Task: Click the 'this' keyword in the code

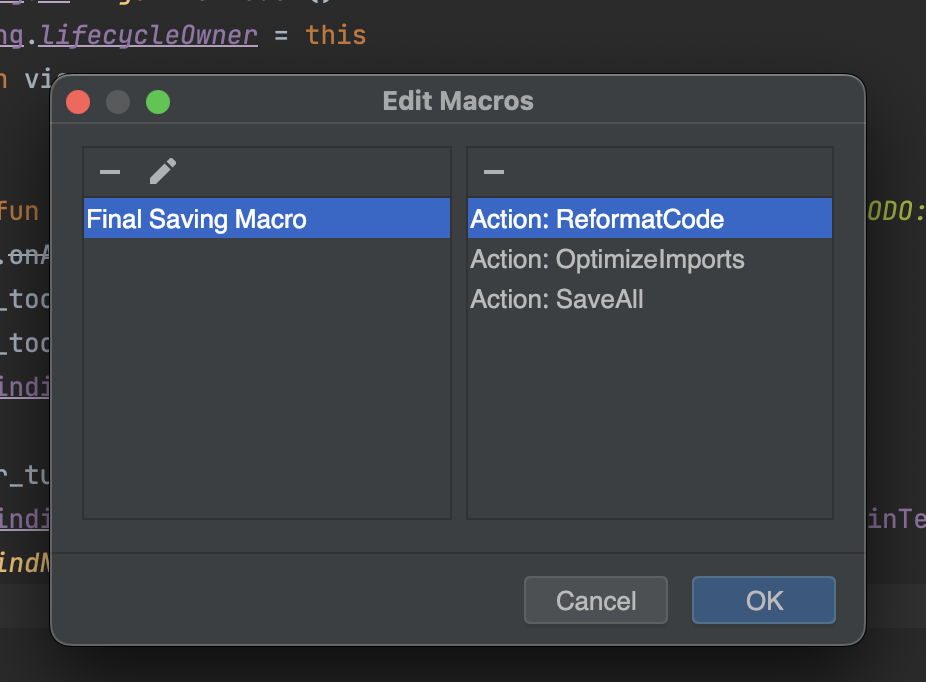Action: click(336, 36)
